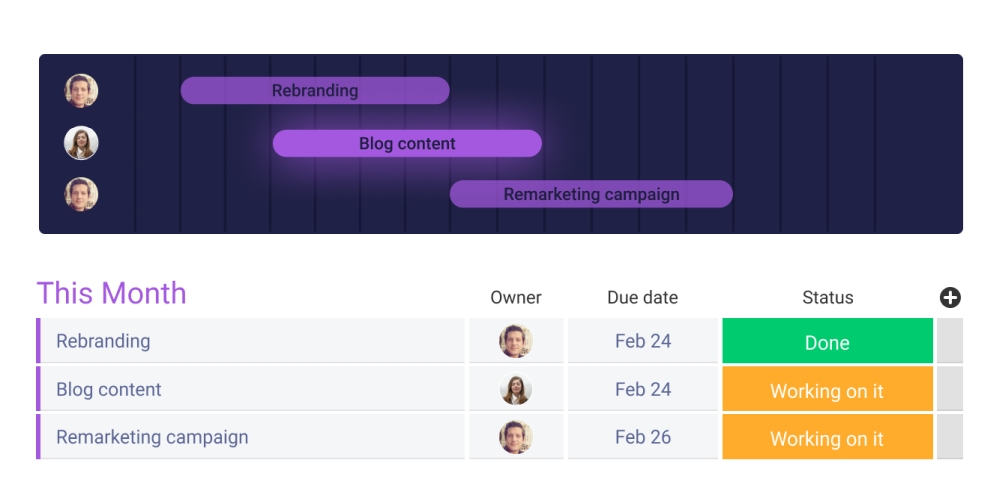Select the Rebranding timeline bar
The height and width of the screenshot is (500, 1000).
point(315,91)
